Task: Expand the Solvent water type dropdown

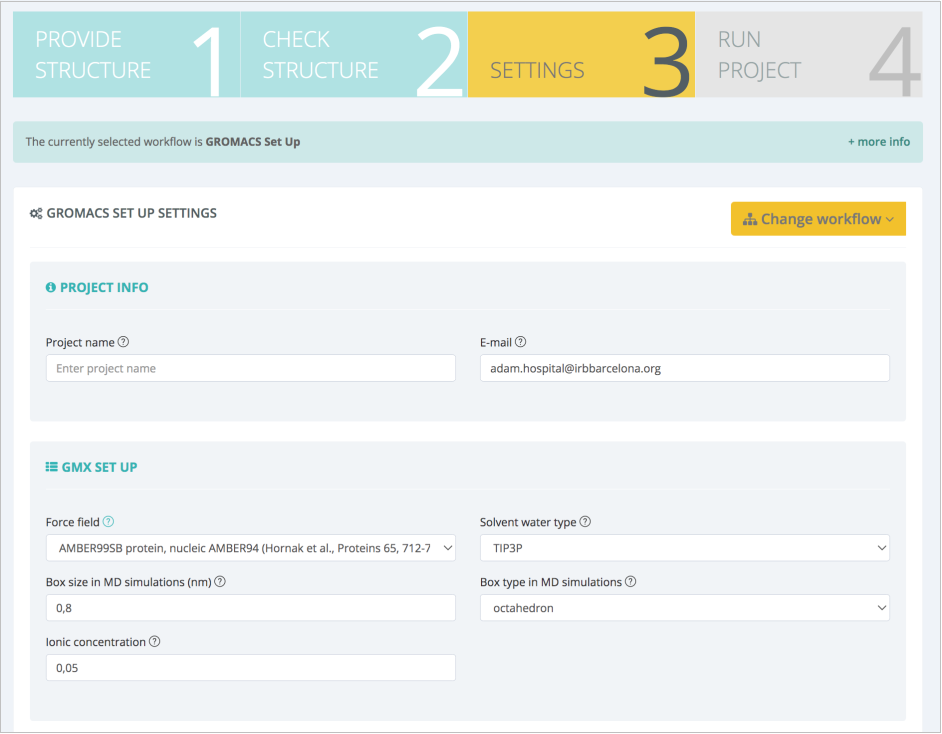Action: 684,548
